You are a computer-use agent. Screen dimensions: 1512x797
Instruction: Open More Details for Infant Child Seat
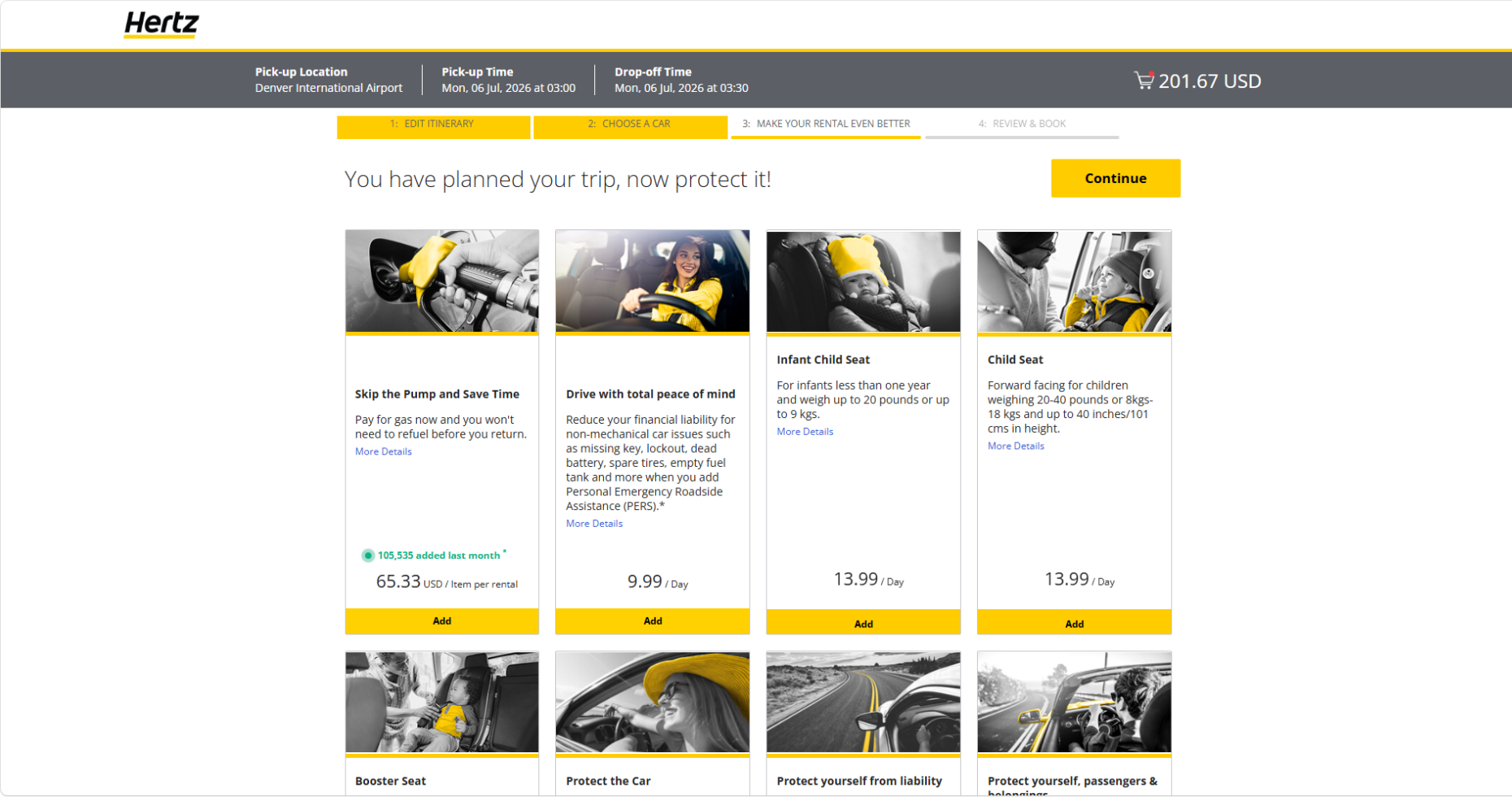coord(805,432)
